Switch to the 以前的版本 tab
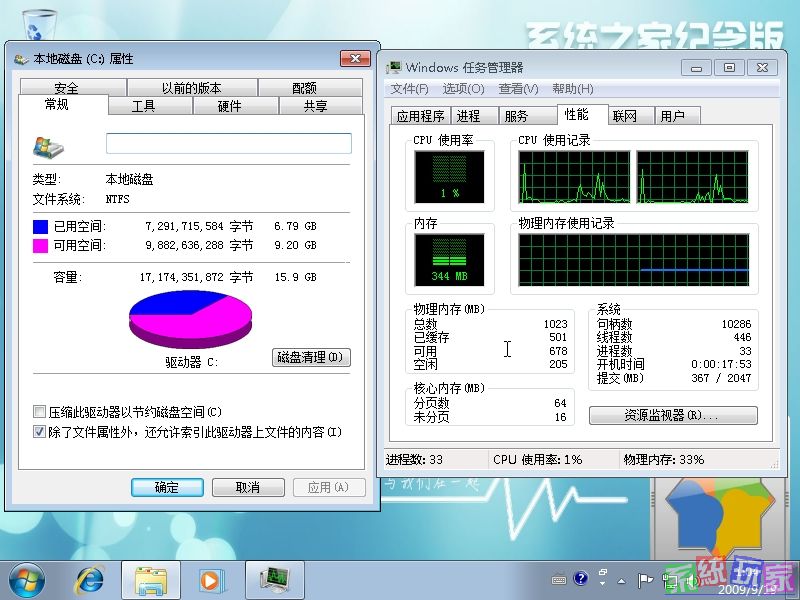The width and height of the screenshot is (800, 600). (192, 87)
